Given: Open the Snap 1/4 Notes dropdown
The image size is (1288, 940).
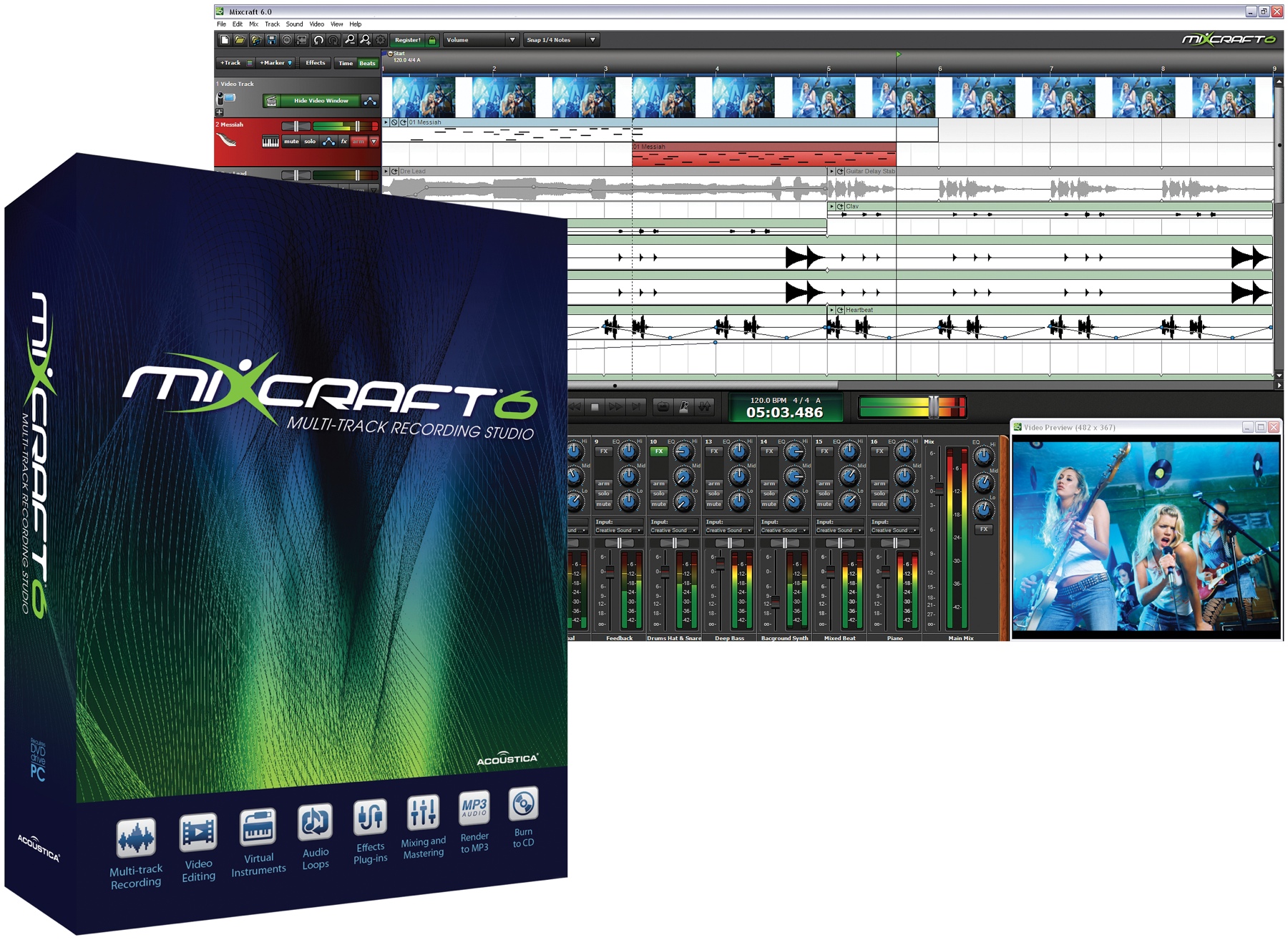Looking at the screenshot, I should (x=561, y=40).
